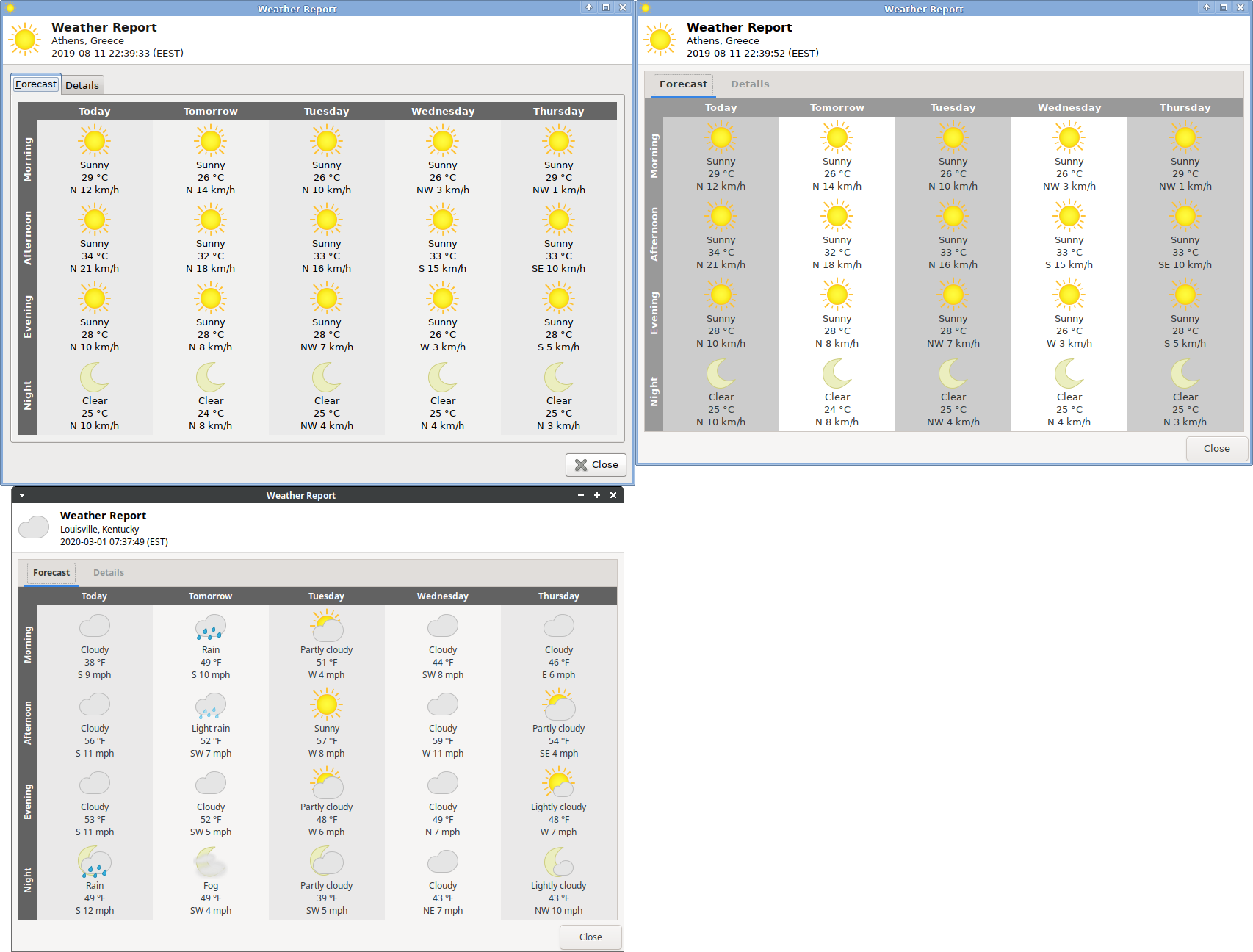Select the Forecast tab in the Louisville window
This screenshot has height=952, width=1253.
51,573
